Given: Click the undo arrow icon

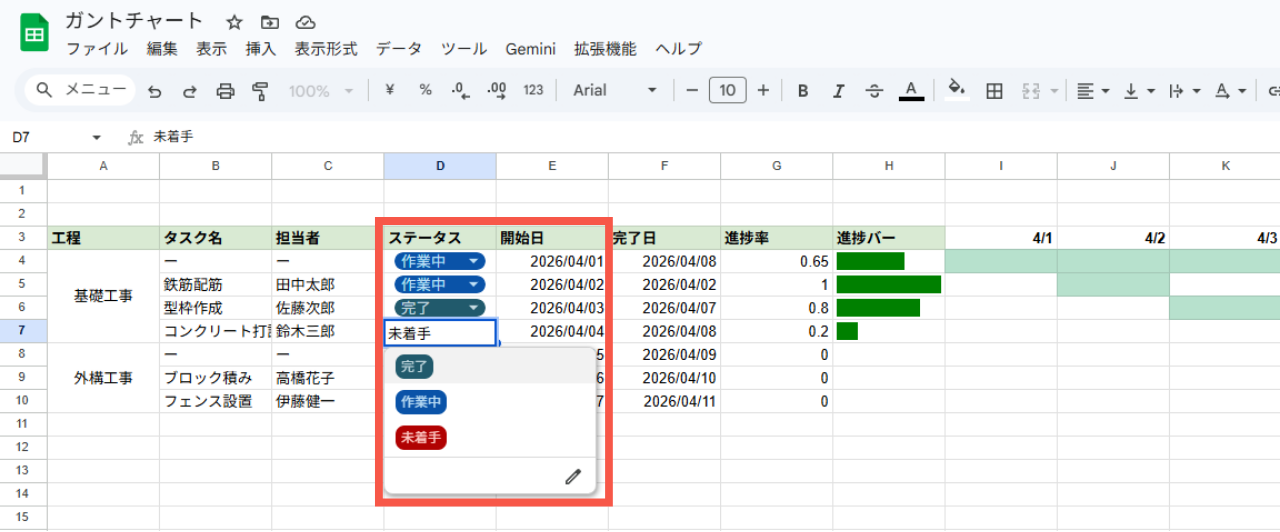Looking at the screenshot, I should click(x=155, y=91).
